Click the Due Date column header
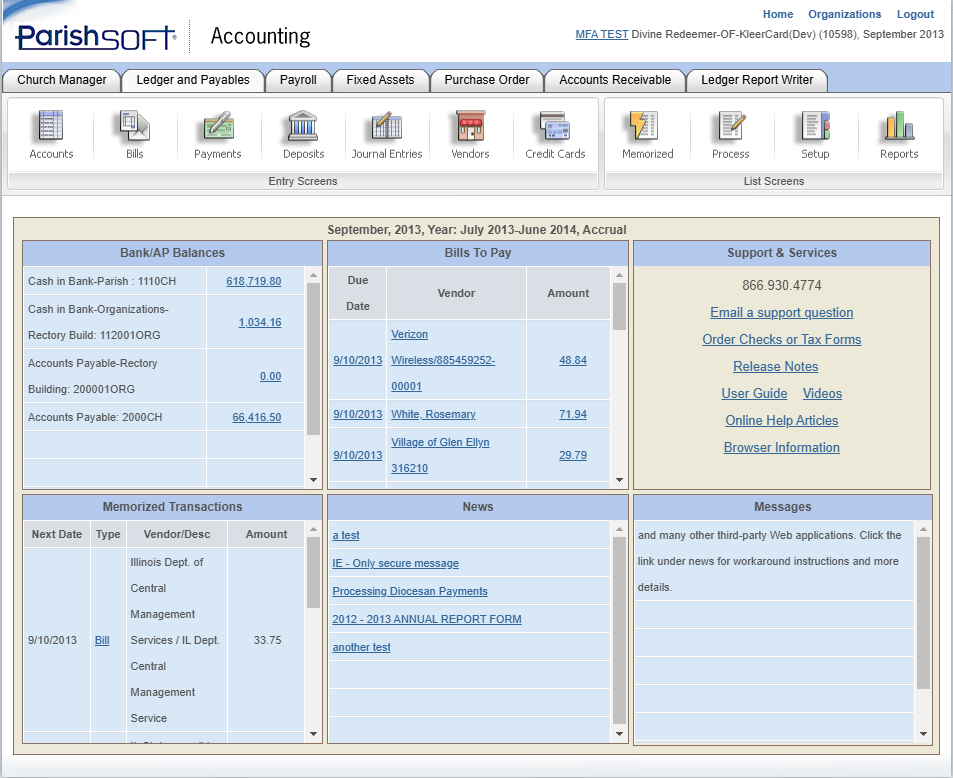This screenshot has height=778, width=953. click(x=357, y=294)
